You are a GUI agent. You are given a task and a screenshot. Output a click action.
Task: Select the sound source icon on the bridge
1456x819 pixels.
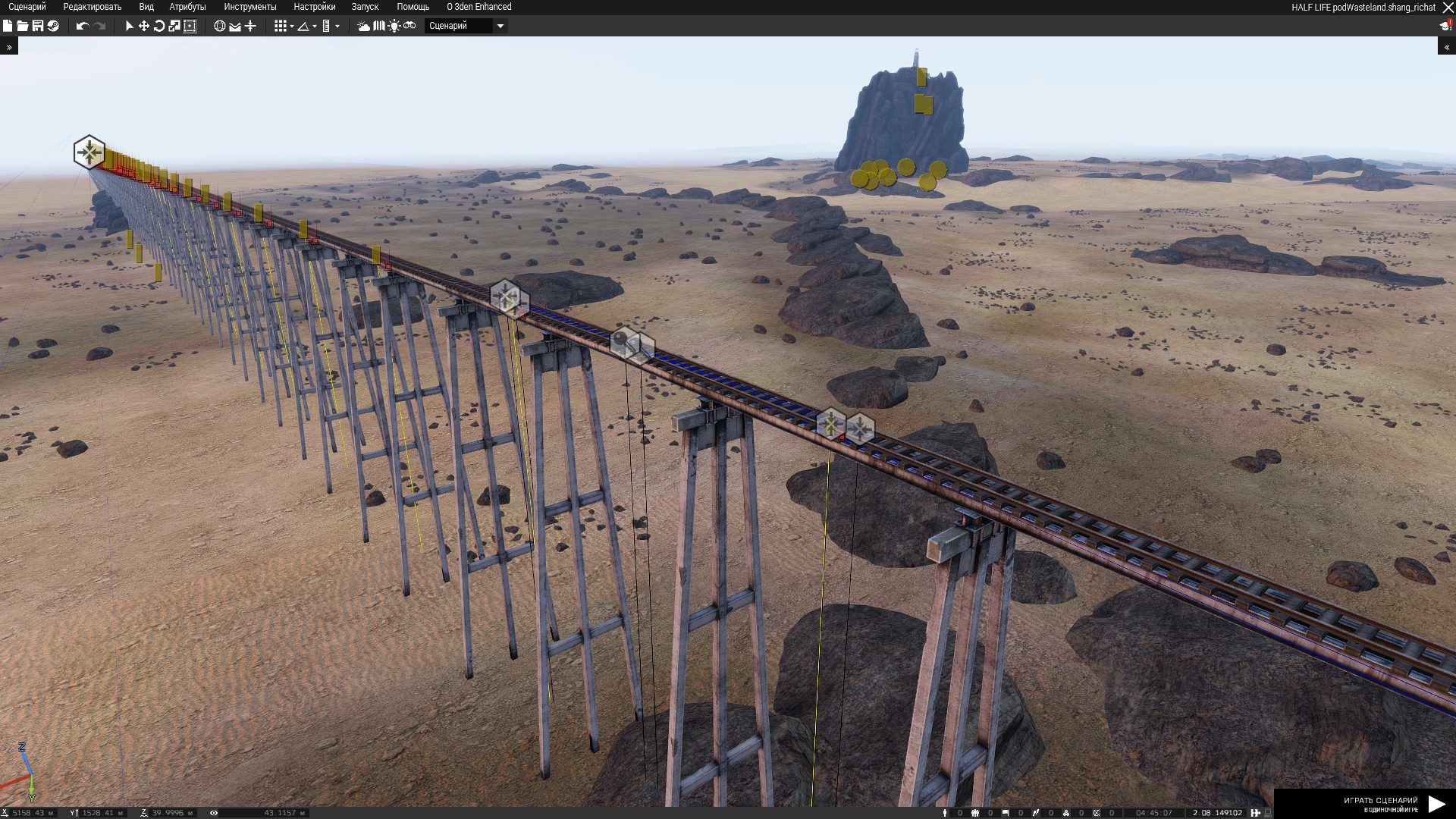click(x=625, y=342)
